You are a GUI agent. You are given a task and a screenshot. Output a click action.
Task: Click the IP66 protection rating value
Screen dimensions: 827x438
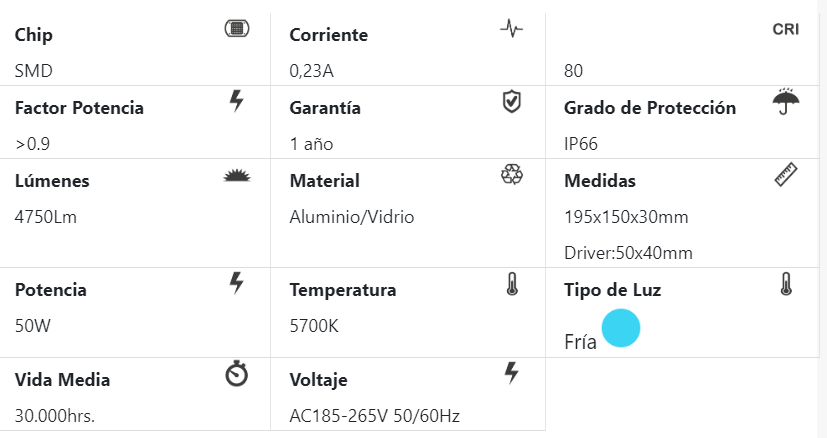[581, 143]
